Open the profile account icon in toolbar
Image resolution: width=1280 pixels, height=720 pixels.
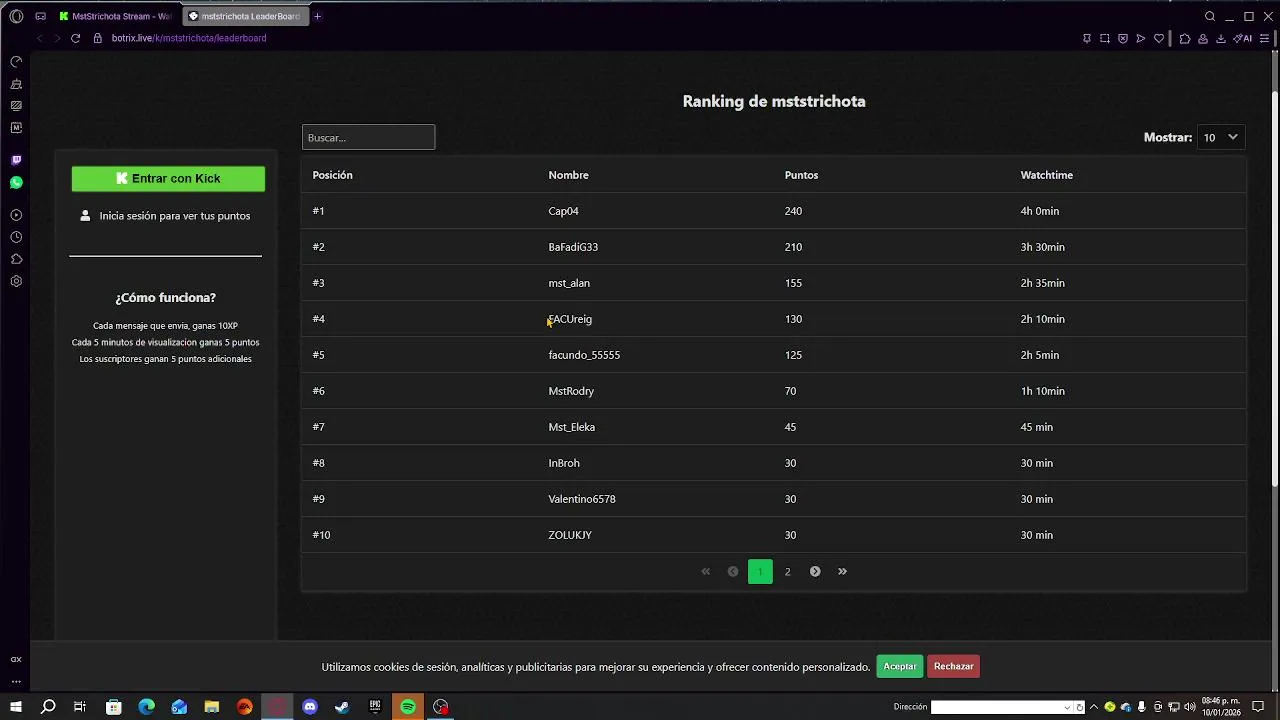[x=1203, y=38]
